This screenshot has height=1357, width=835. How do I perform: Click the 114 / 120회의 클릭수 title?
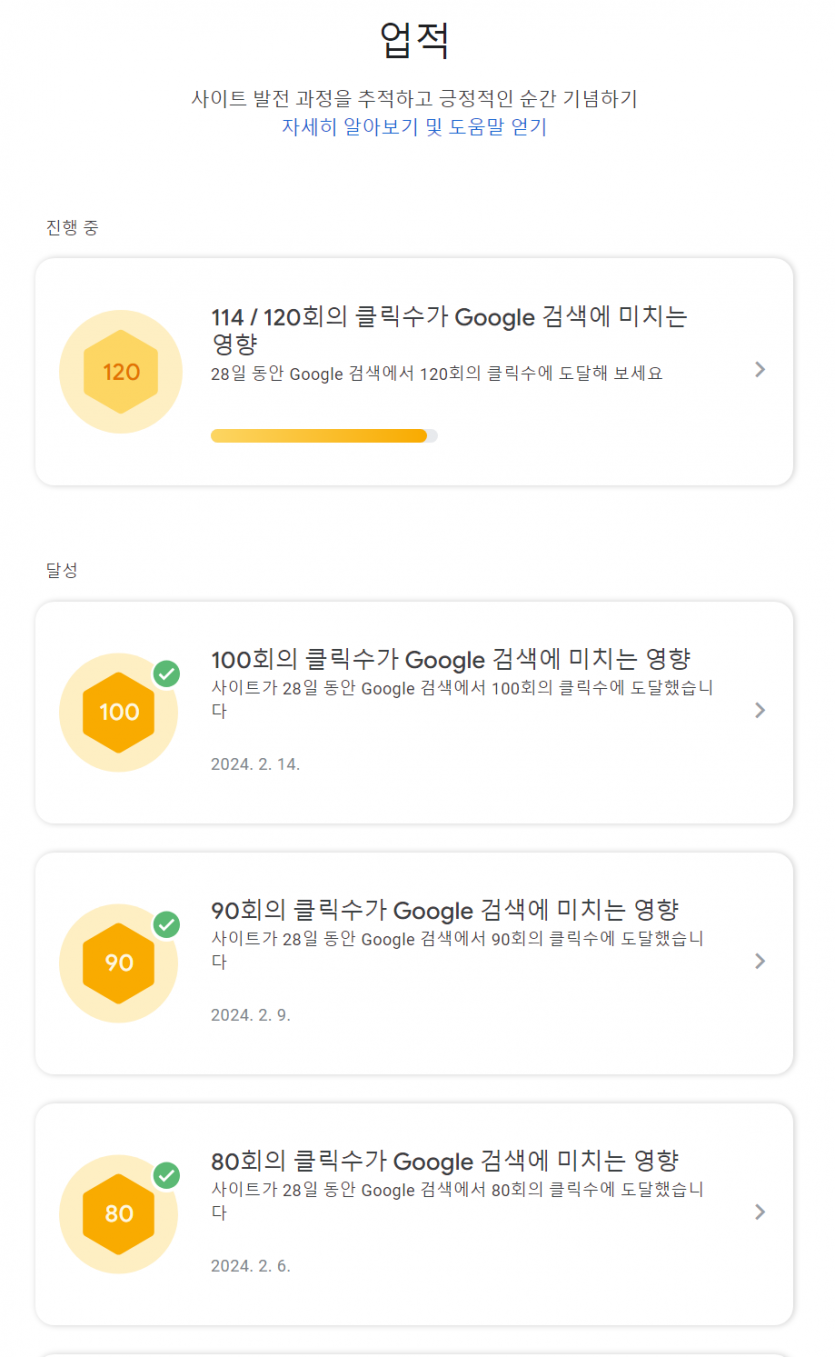[x=450, y=330]
